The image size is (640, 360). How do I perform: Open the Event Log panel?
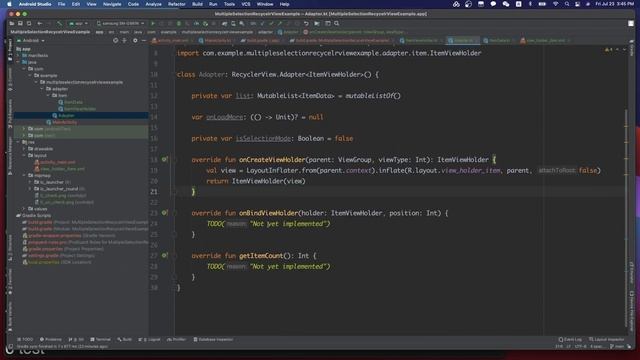coord(570,339)
